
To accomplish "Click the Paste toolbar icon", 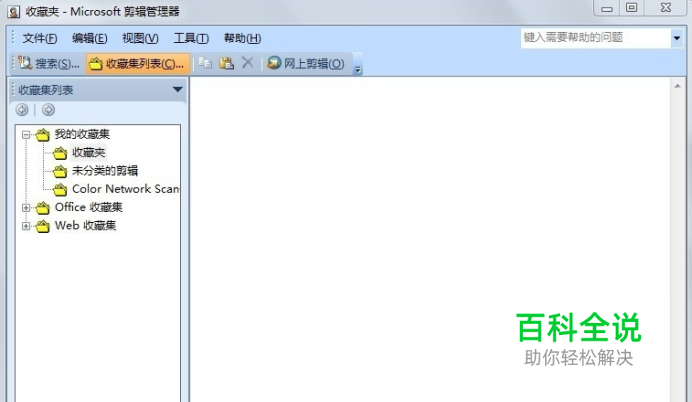I will 227,63.
